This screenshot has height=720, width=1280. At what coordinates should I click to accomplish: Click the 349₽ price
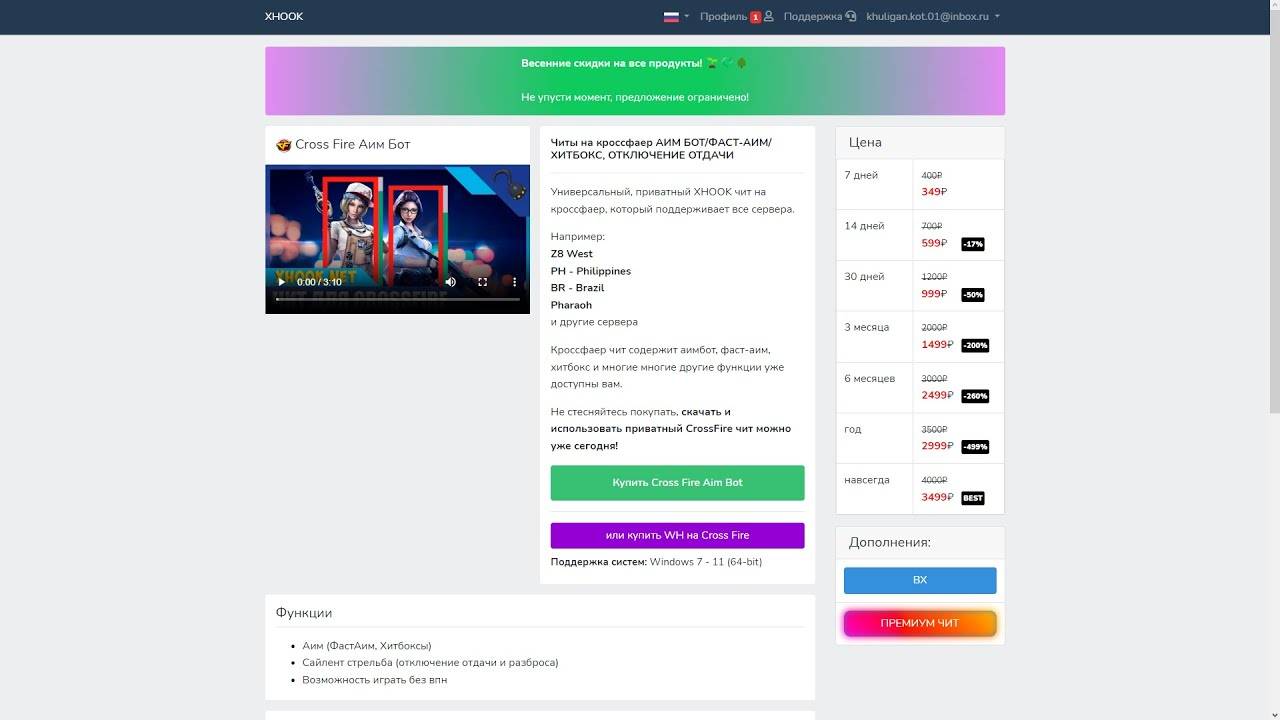[934, 192]
